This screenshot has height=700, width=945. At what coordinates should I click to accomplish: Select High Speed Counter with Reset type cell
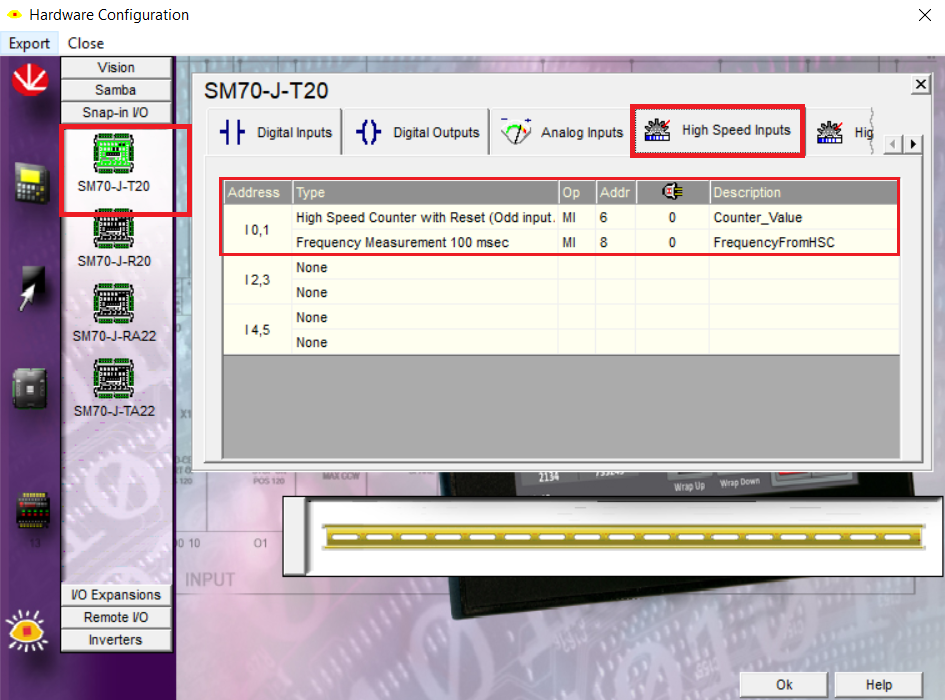click(x=425, y=217)
